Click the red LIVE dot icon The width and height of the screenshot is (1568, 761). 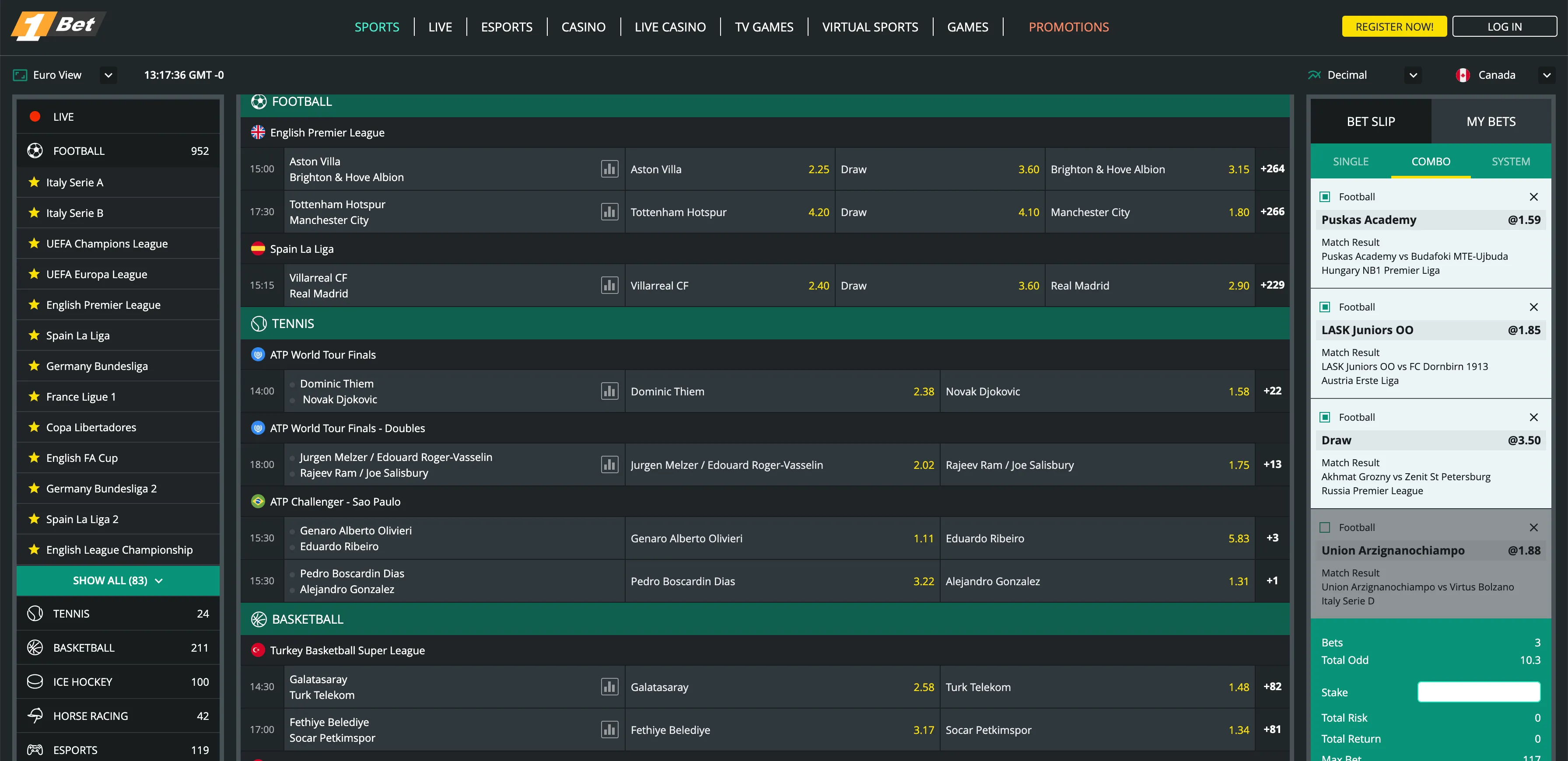pos(35,116)
